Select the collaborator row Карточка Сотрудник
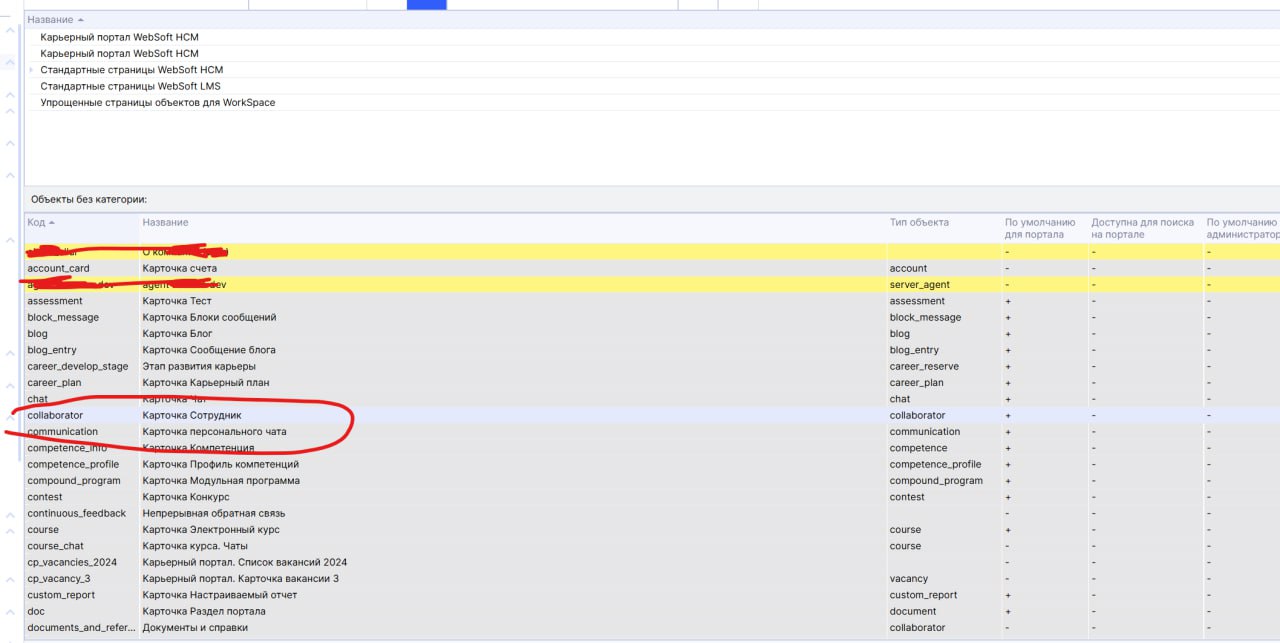Screen dimensions: 1280x643 pos(192,415)
